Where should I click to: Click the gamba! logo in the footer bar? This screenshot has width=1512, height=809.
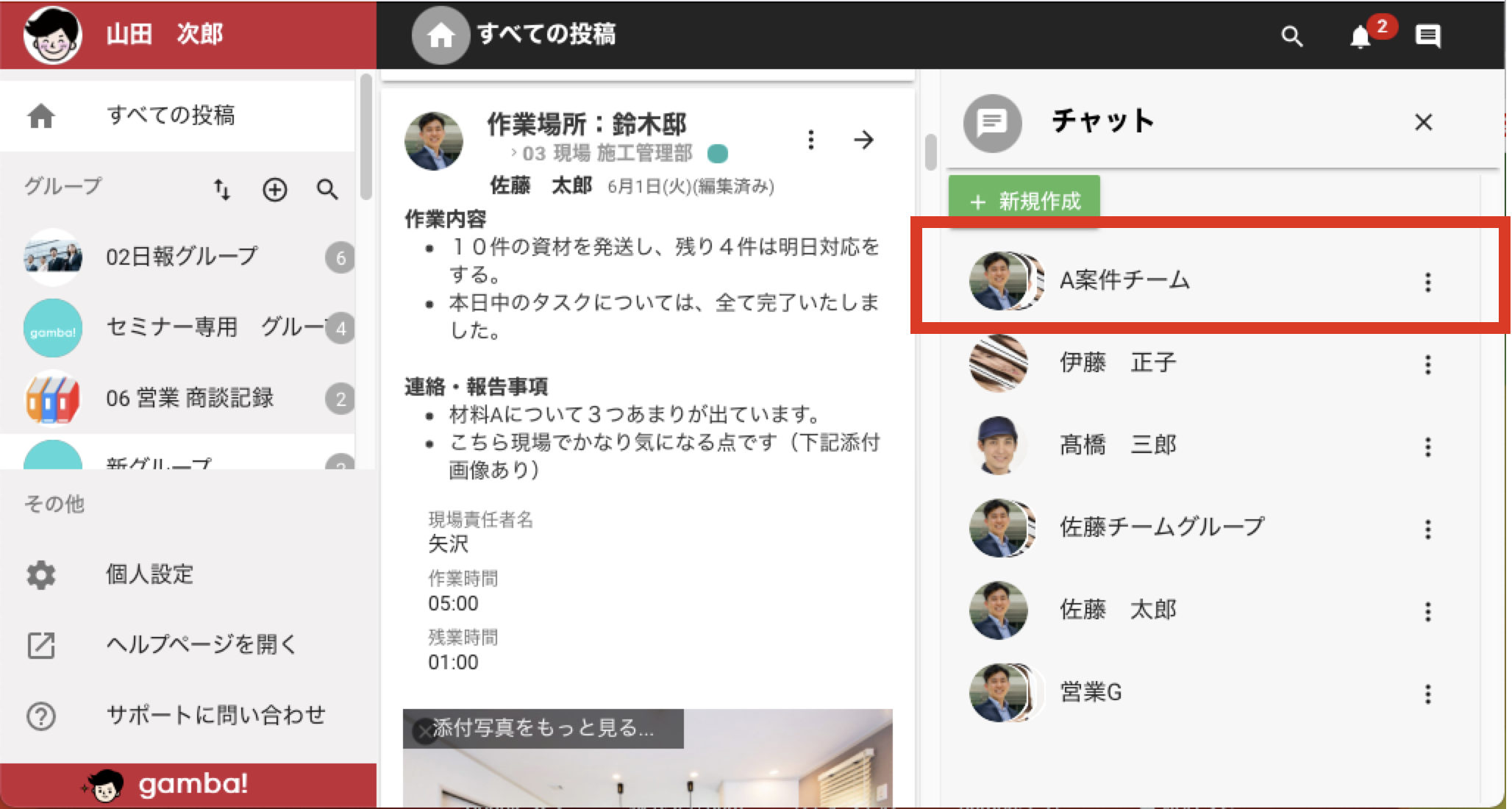point(166,785)
